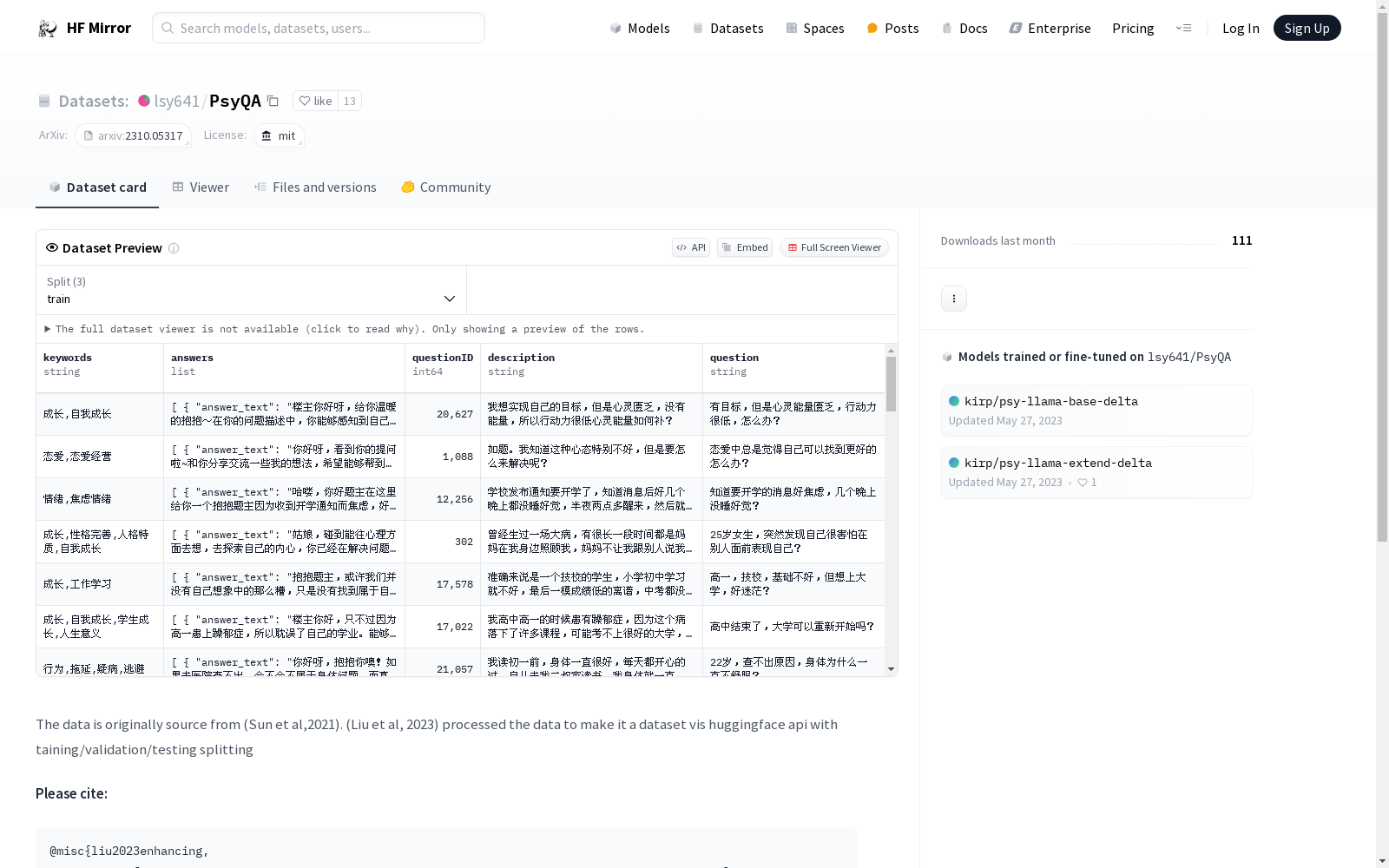1389x868 pixels.
Task: Like the PsyQA dataset
Action: click(316, 101)
